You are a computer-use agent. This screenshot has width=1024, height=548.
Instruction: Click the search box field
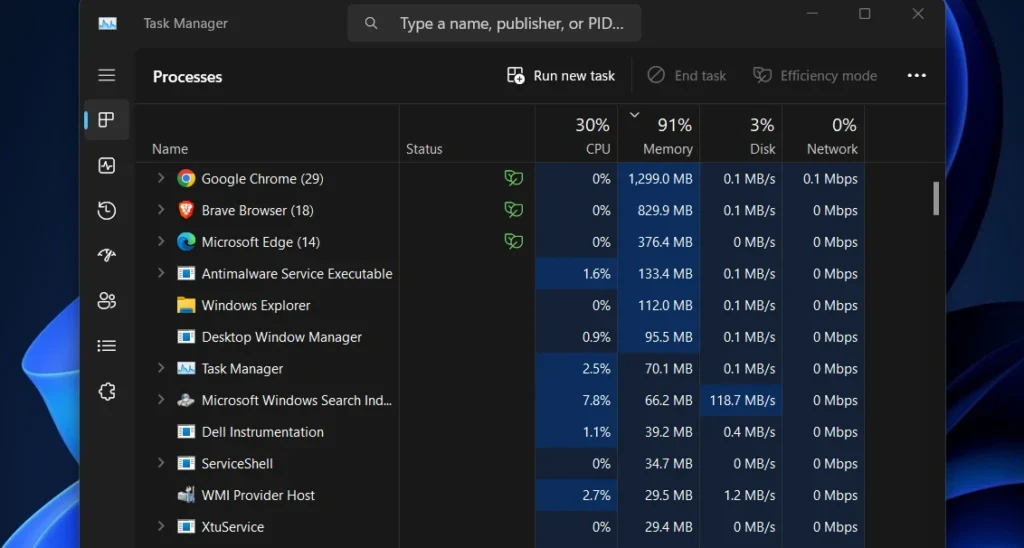pos(494,24)
